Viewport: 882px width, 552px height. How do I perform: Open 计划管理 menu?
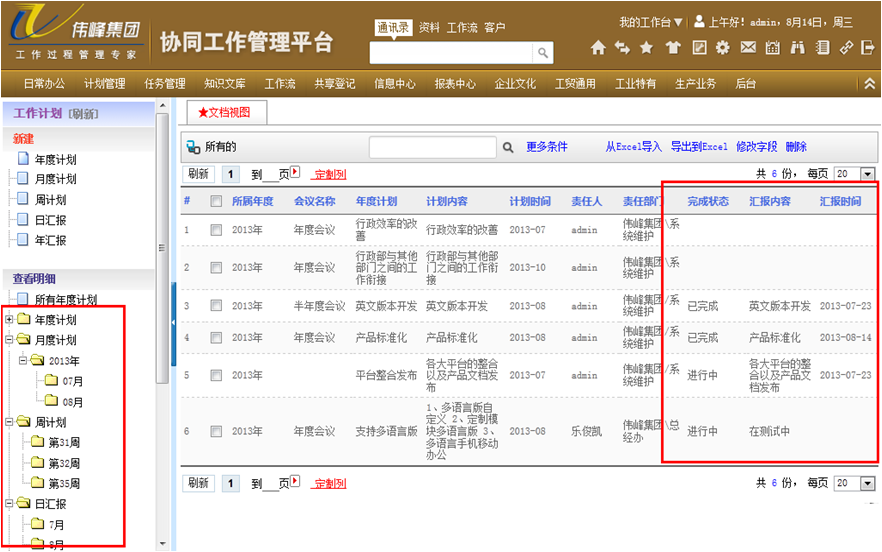[x=104, y=84]
